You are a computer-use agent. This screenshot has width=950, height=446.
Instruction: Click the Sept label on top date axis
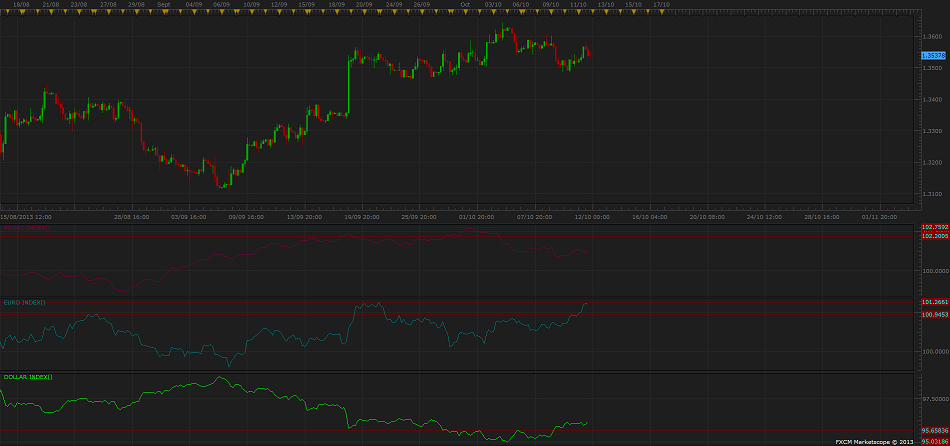click(165, 5)
